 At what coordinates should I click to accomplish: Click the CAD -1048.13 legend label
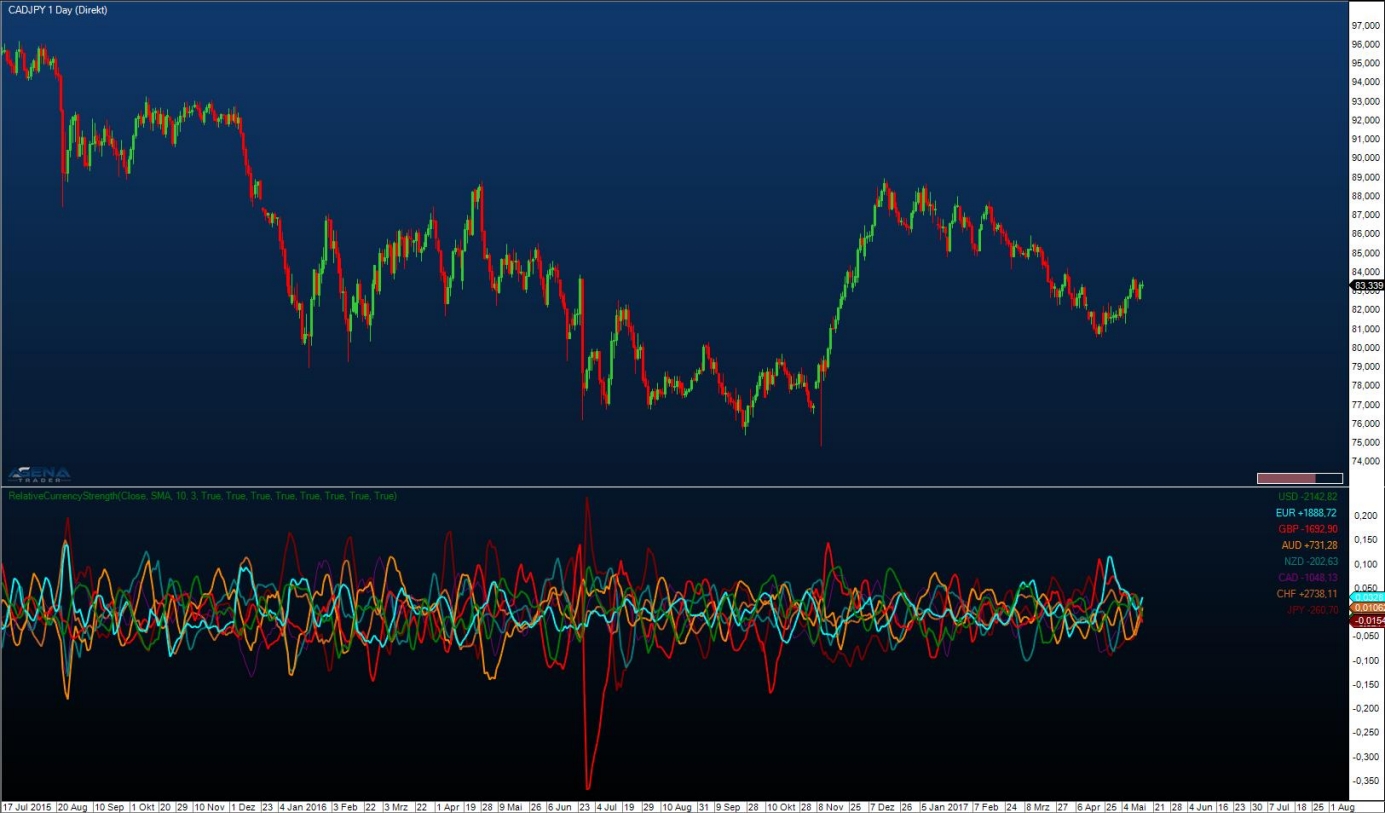(x=1307, y=577)
